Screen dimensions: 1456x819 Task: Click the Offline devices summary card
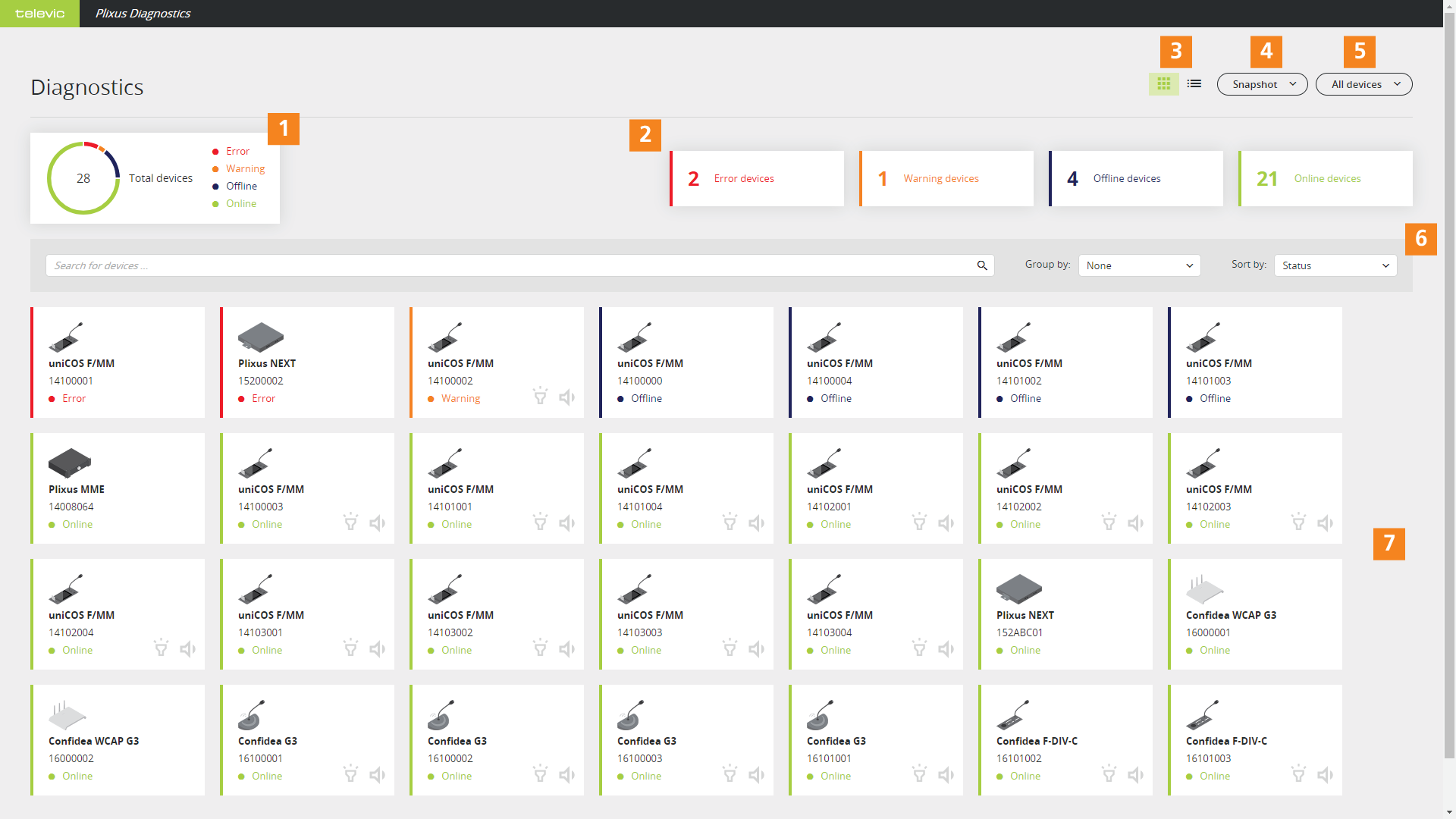point(1136,179)
